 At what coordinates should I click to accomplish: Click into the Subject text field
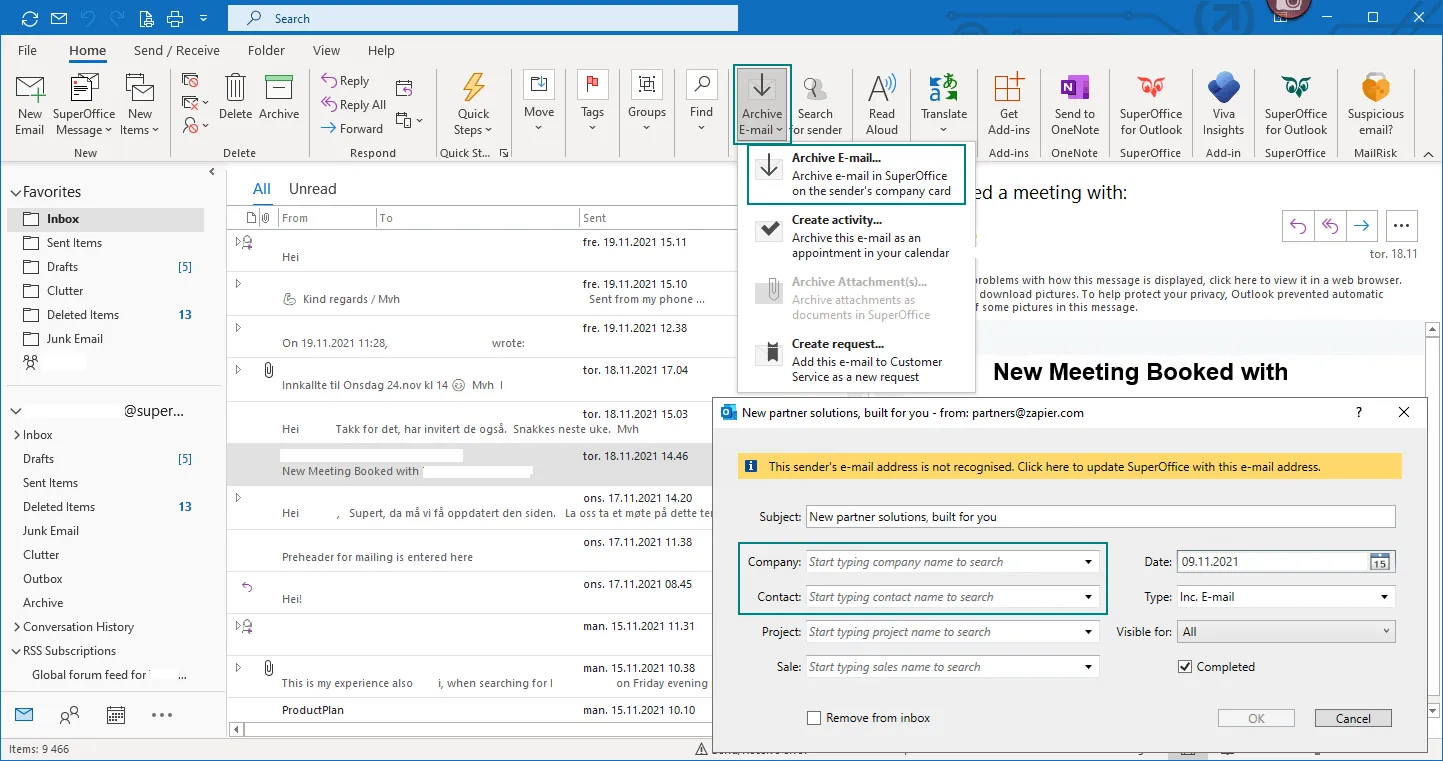[1099, 517]
